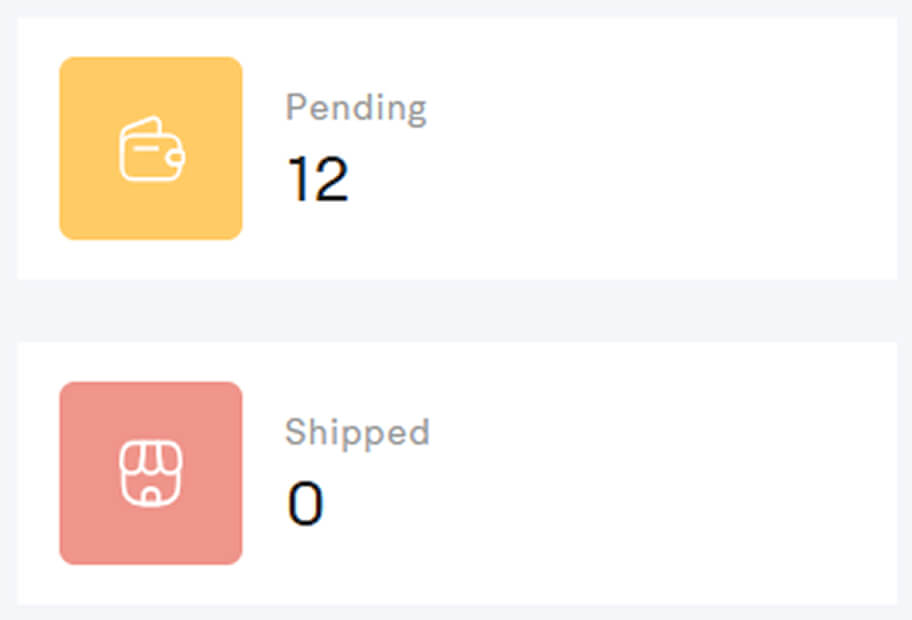912x620 pixels.
Task: Click the Pending count of 12
Action: [318, 180]
